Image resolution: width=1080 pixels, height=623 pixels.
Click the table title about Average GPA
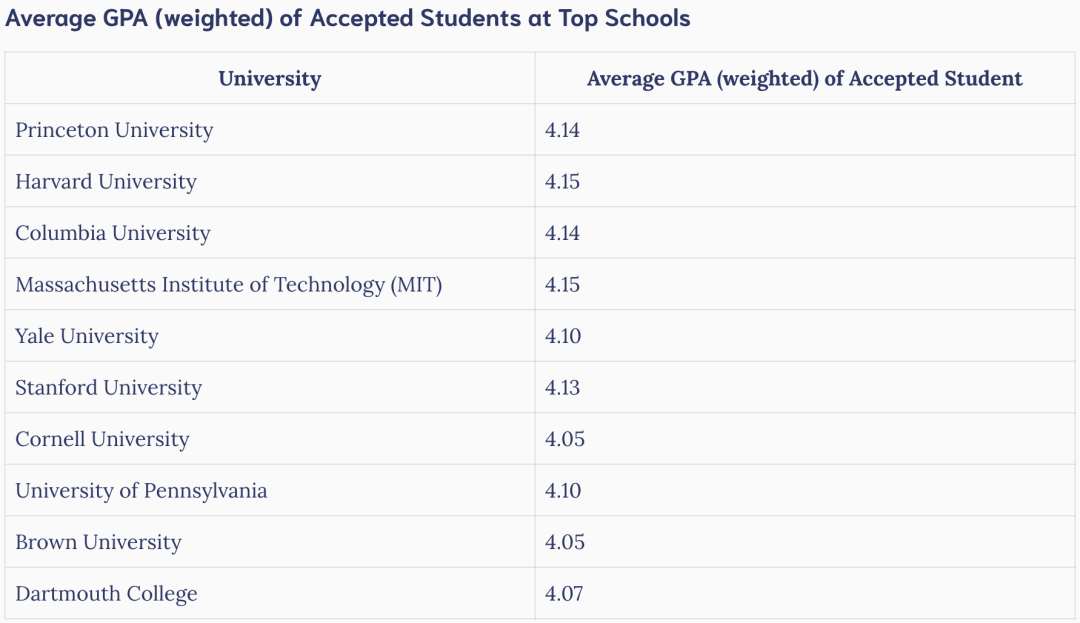click(348, 18)
